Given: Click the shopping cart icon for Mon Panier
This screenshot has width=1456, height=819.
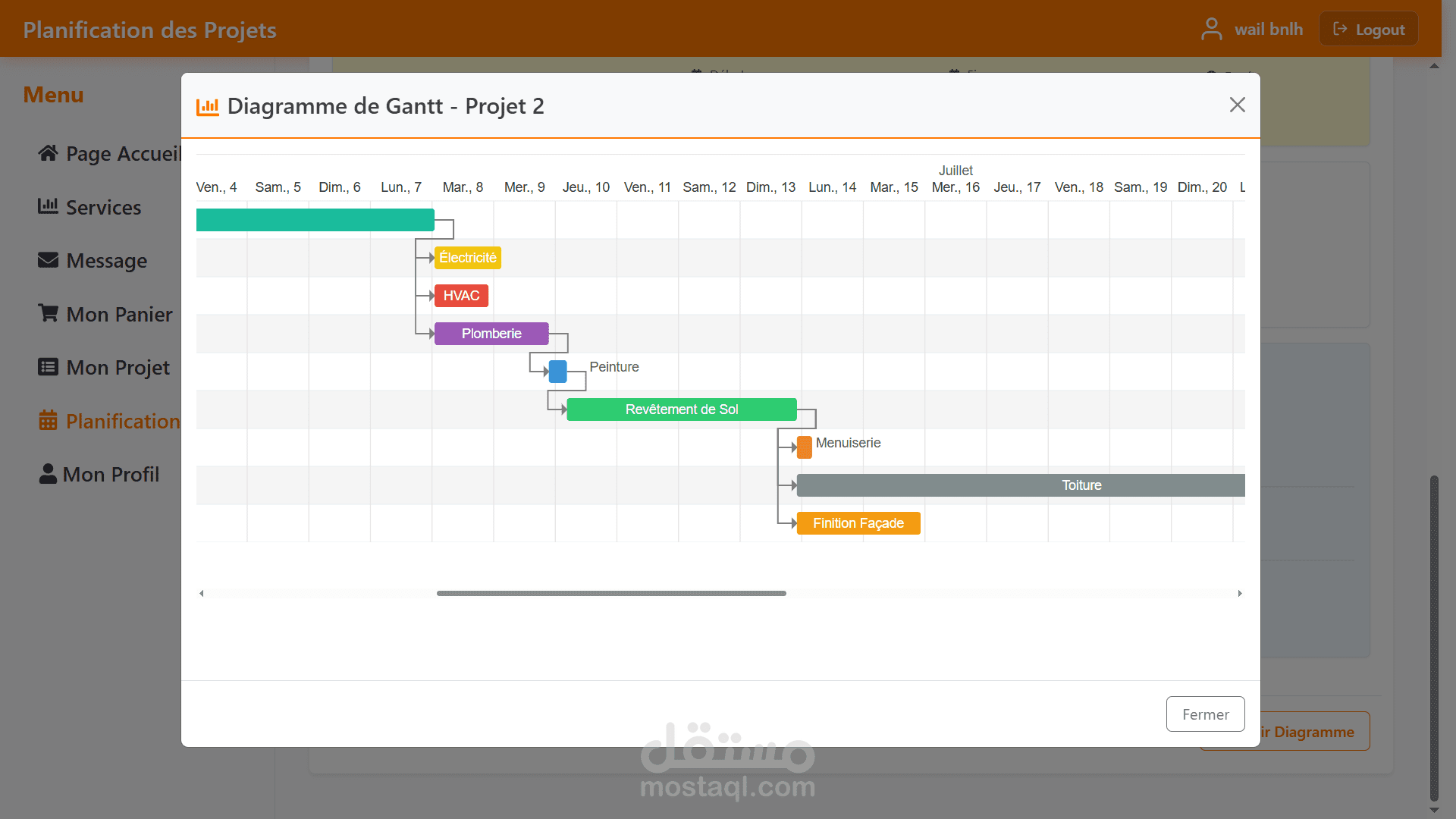Looking at the screenshot, I should [48, 313].
